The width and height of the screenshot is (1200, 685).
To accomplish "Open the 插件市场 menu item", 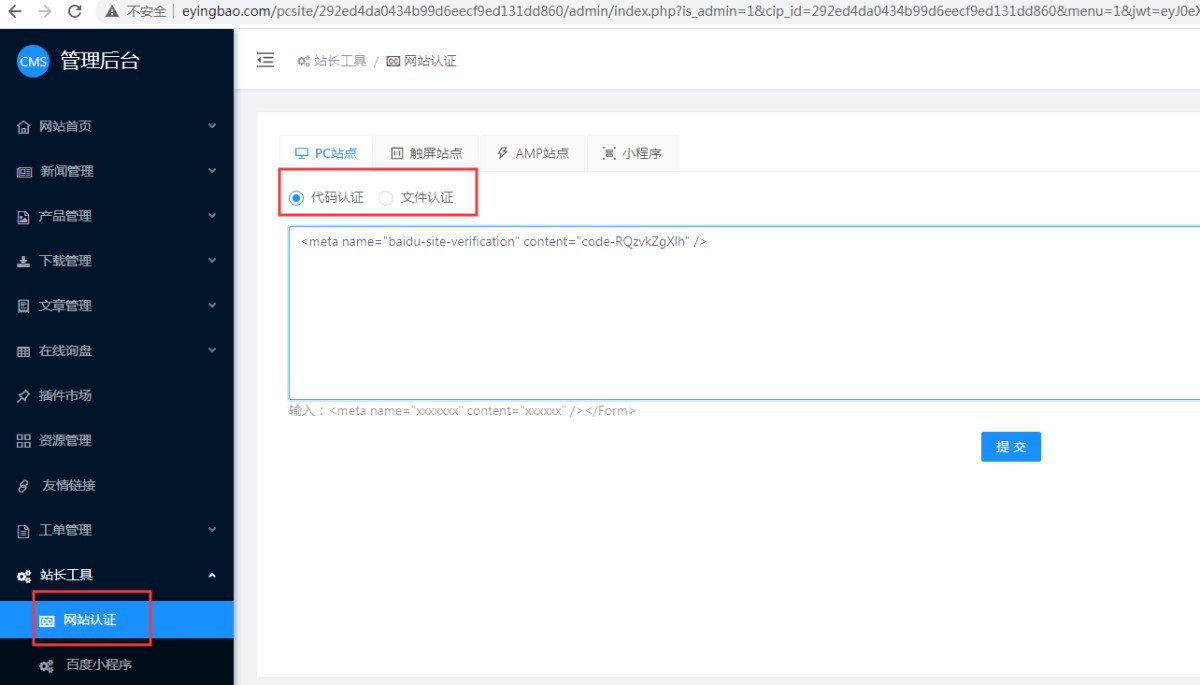I will click(117, 396).
